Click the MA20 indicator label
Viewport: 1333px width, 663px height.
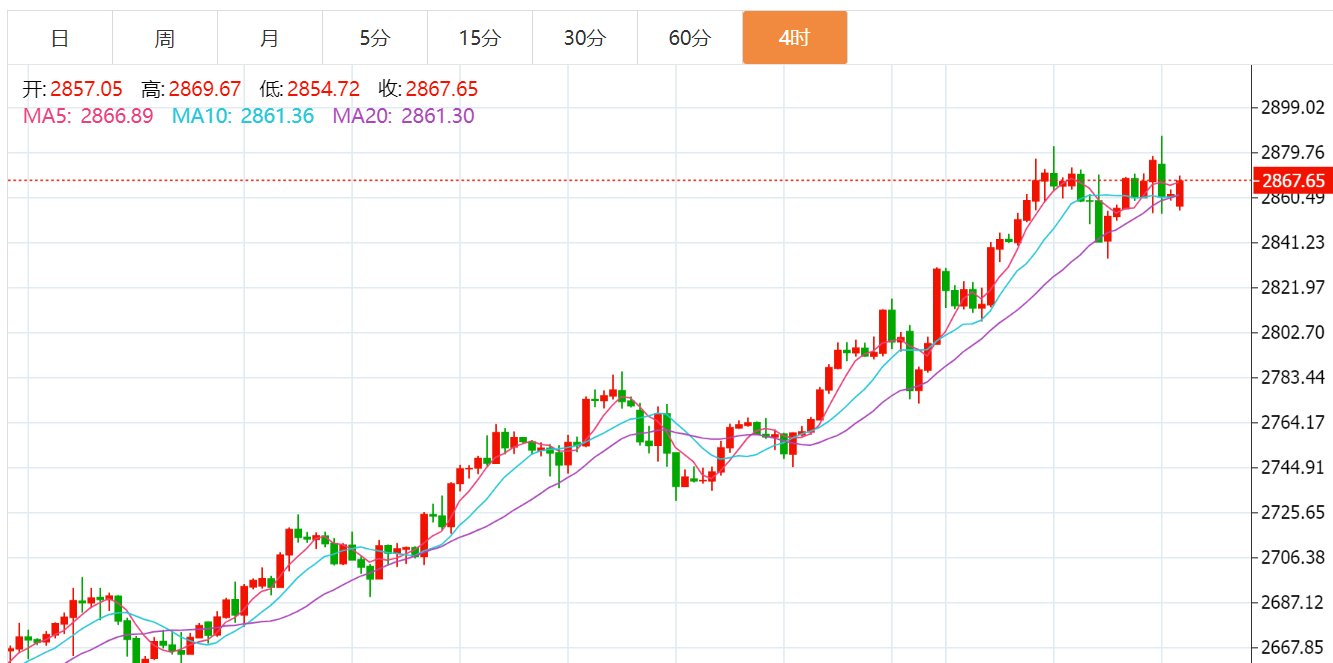(403, 116)
